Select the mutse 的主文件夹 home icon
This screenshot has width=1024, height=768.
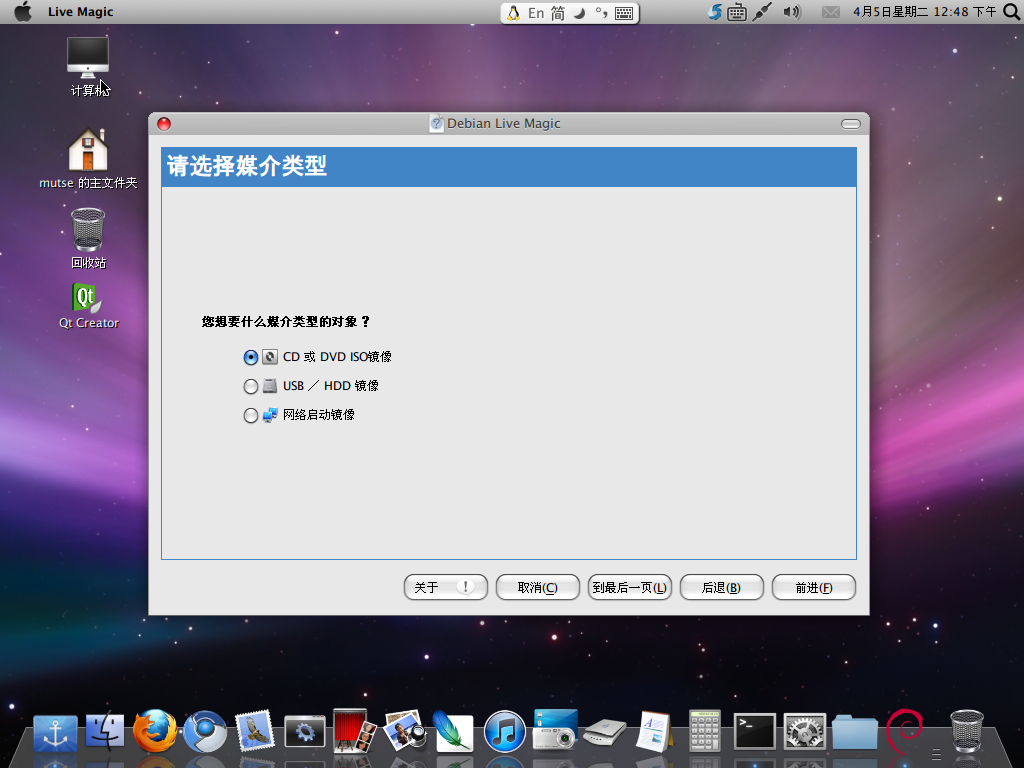[x=88, y=159]
